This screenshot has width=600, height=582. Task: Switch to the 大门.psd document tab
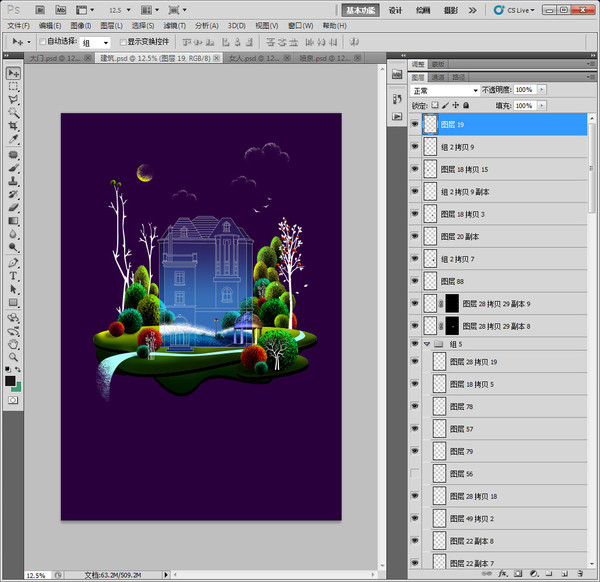59,58
